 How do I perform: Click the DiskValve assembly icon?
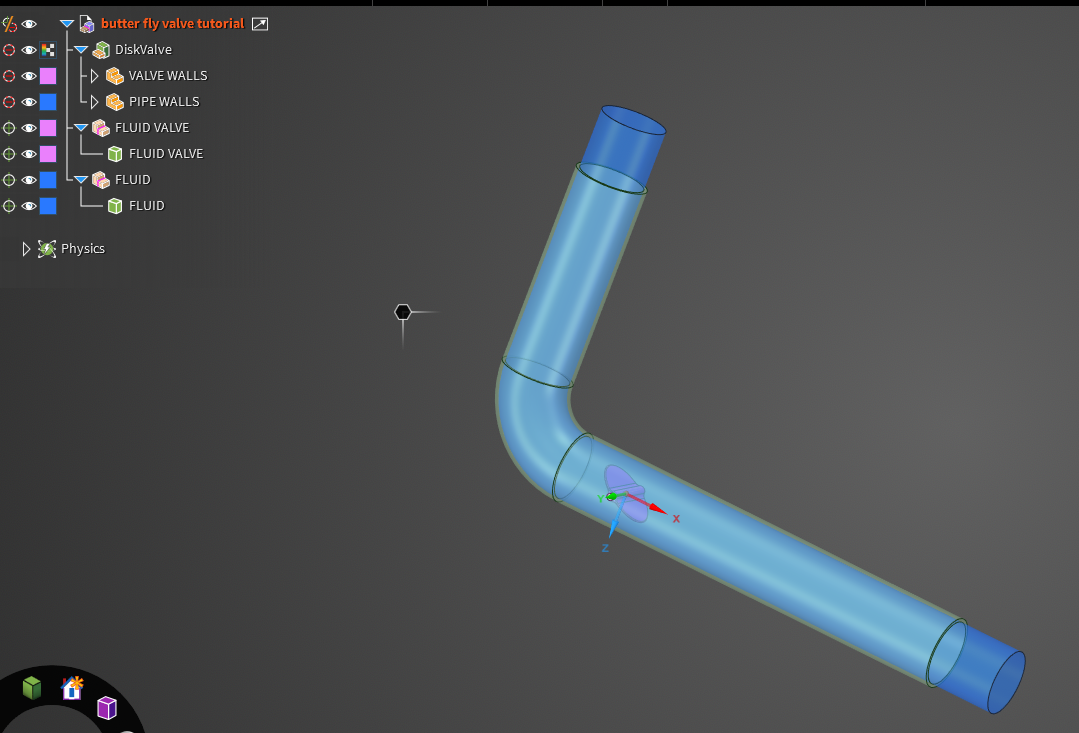click(101, 50)
